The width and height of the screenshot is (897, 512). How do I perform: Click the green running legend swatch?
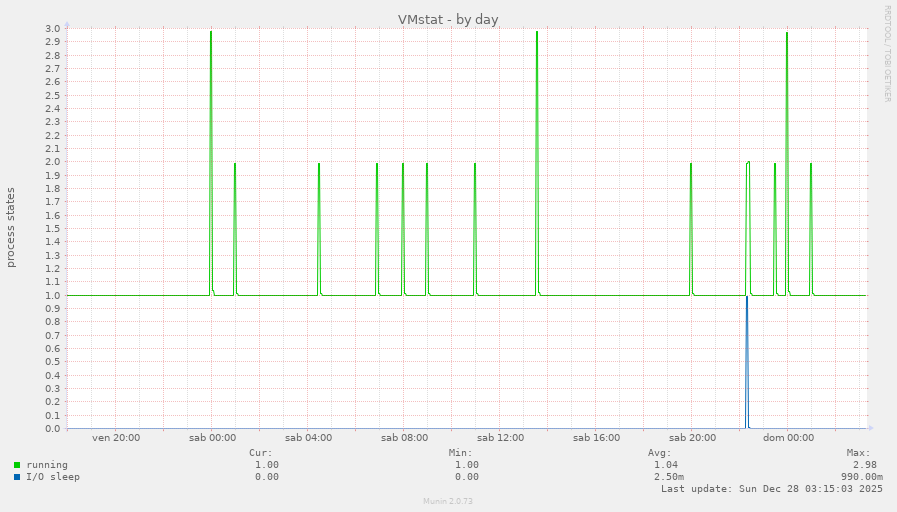17,465
